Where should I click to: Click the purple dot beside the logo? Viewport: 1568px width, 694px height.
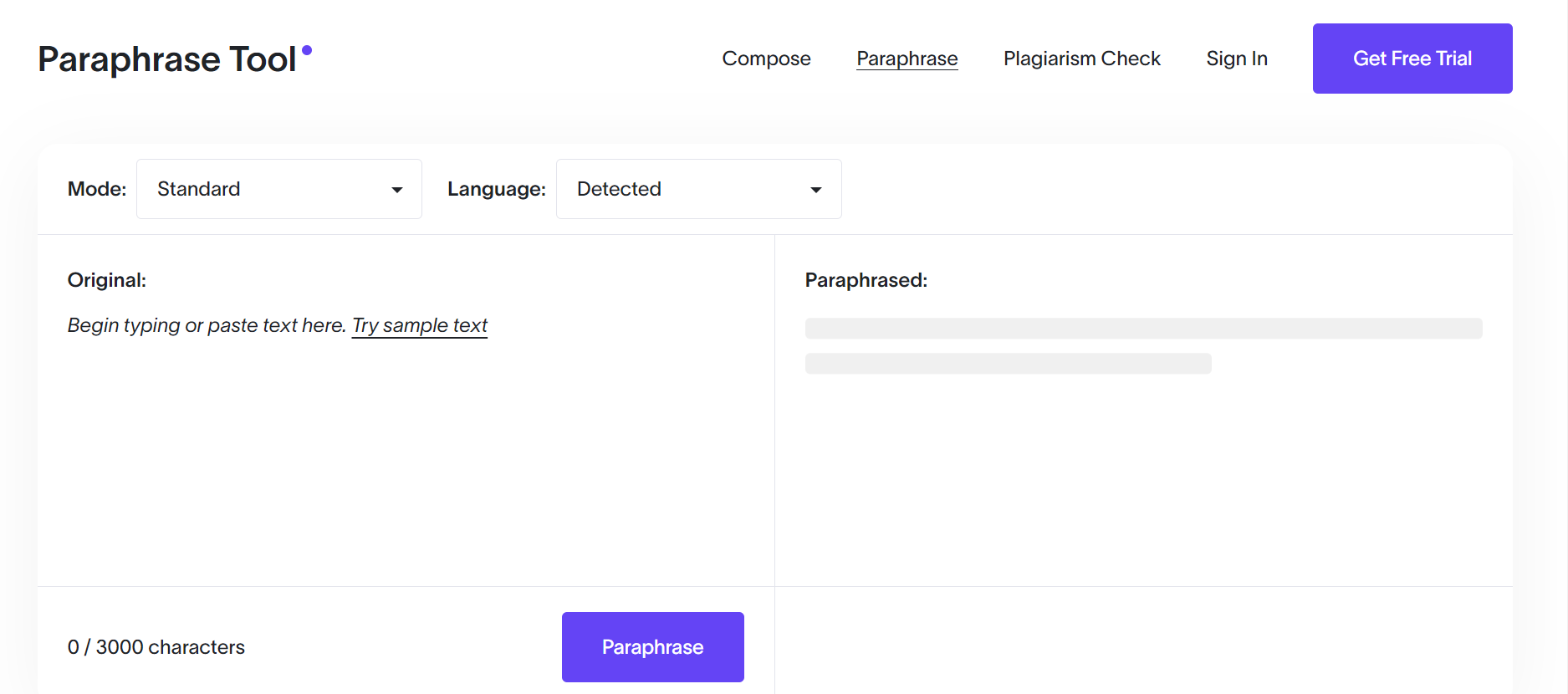pos(307,50)
